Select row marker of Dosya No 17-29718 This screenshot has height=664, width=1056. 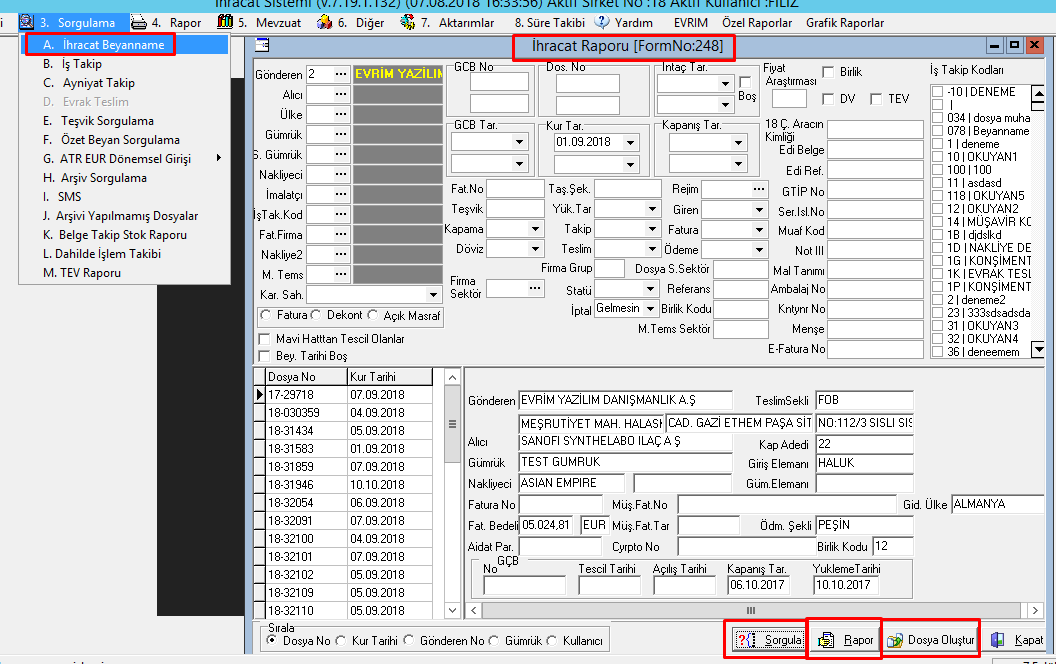click(259, 395)
